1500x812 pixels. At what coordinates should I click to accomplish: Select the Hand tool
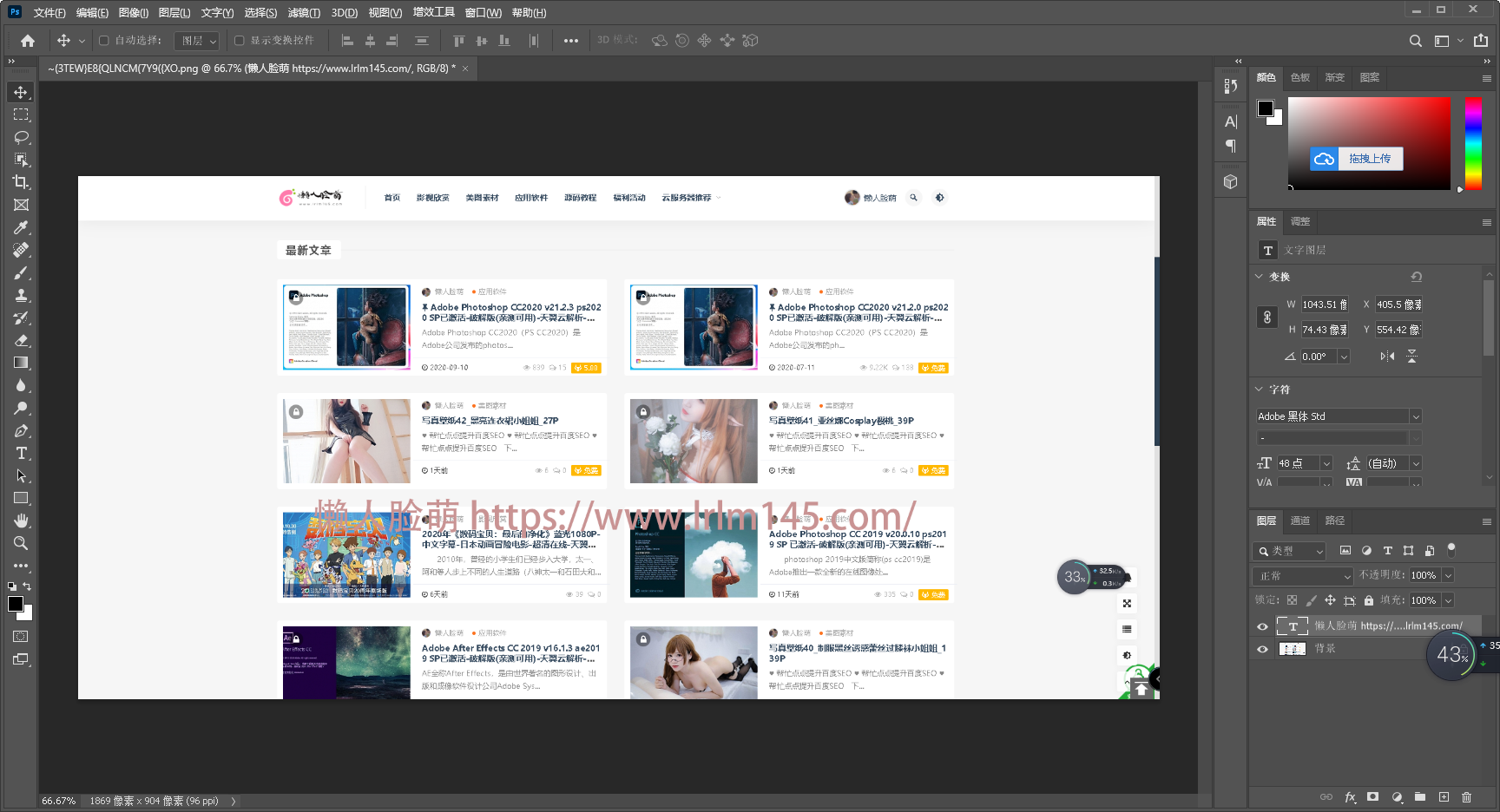[x=21, y=521]
